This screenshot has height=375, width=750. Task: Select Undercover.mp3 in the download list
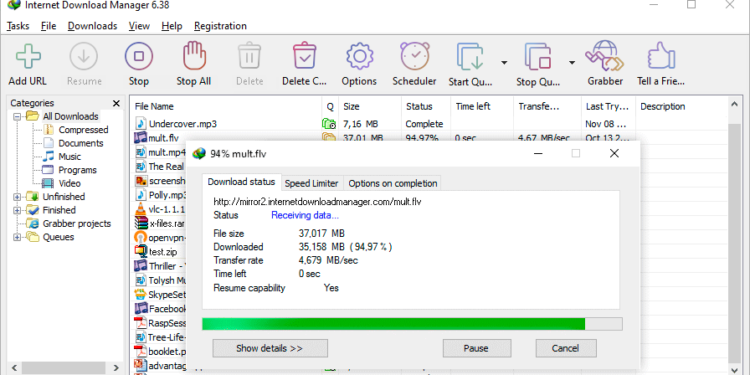pyautogui.click(x=182, y=124)
